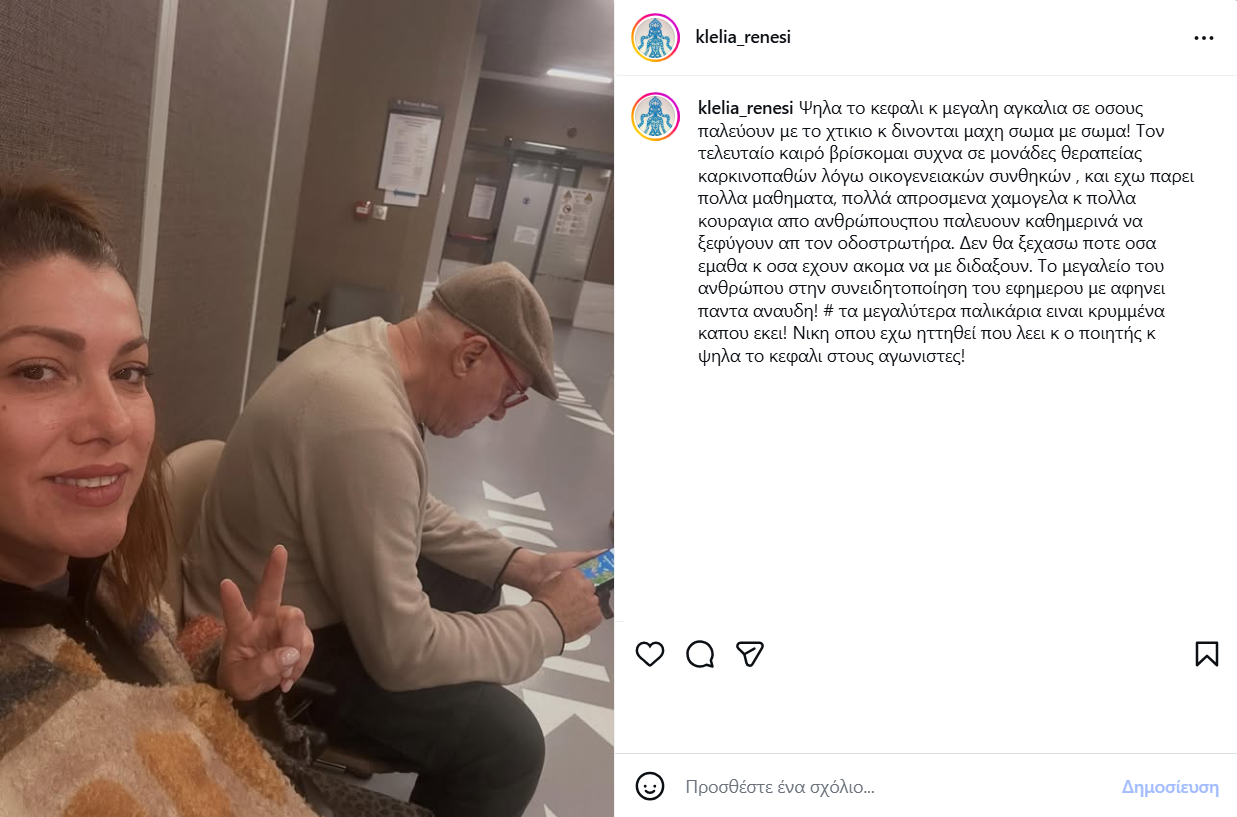Viewport: 1237px width, 817px height.
Task: Open comments via the speech bubble icon
Action: click(700, 654)
